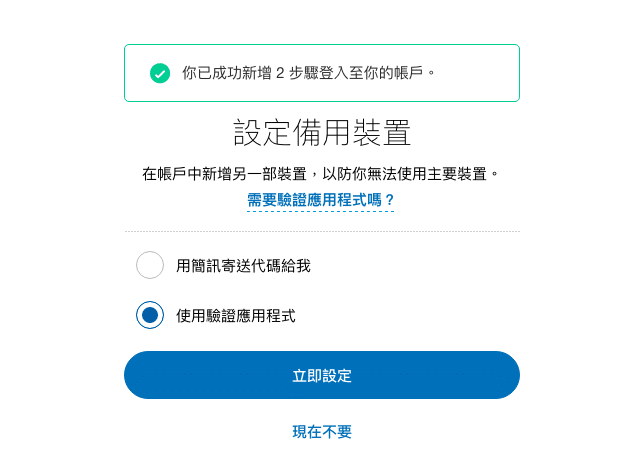Click the 驗證應用程式 words in the dashed-underlined link
640x460 pixels.
tap(322, 200)
